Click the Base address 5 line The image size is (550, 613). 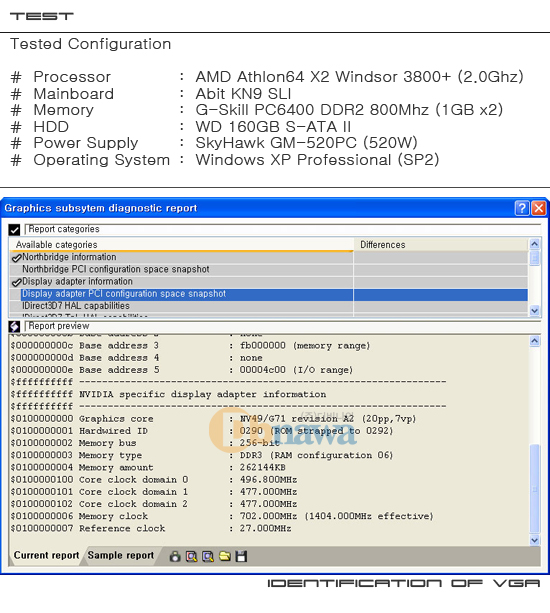point(182,370)
